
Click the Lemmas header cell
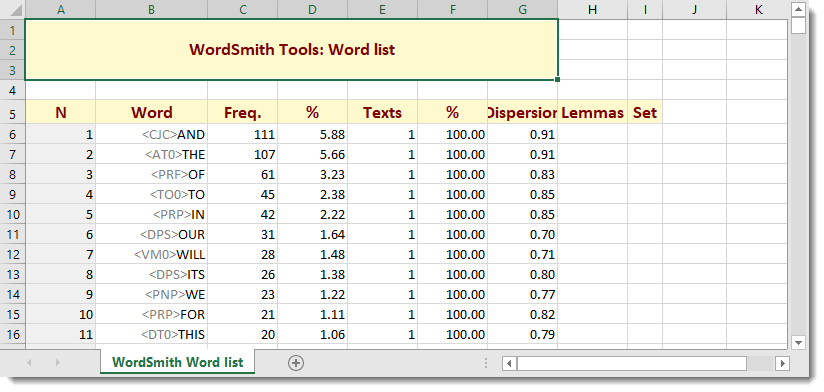pos(592,112)
